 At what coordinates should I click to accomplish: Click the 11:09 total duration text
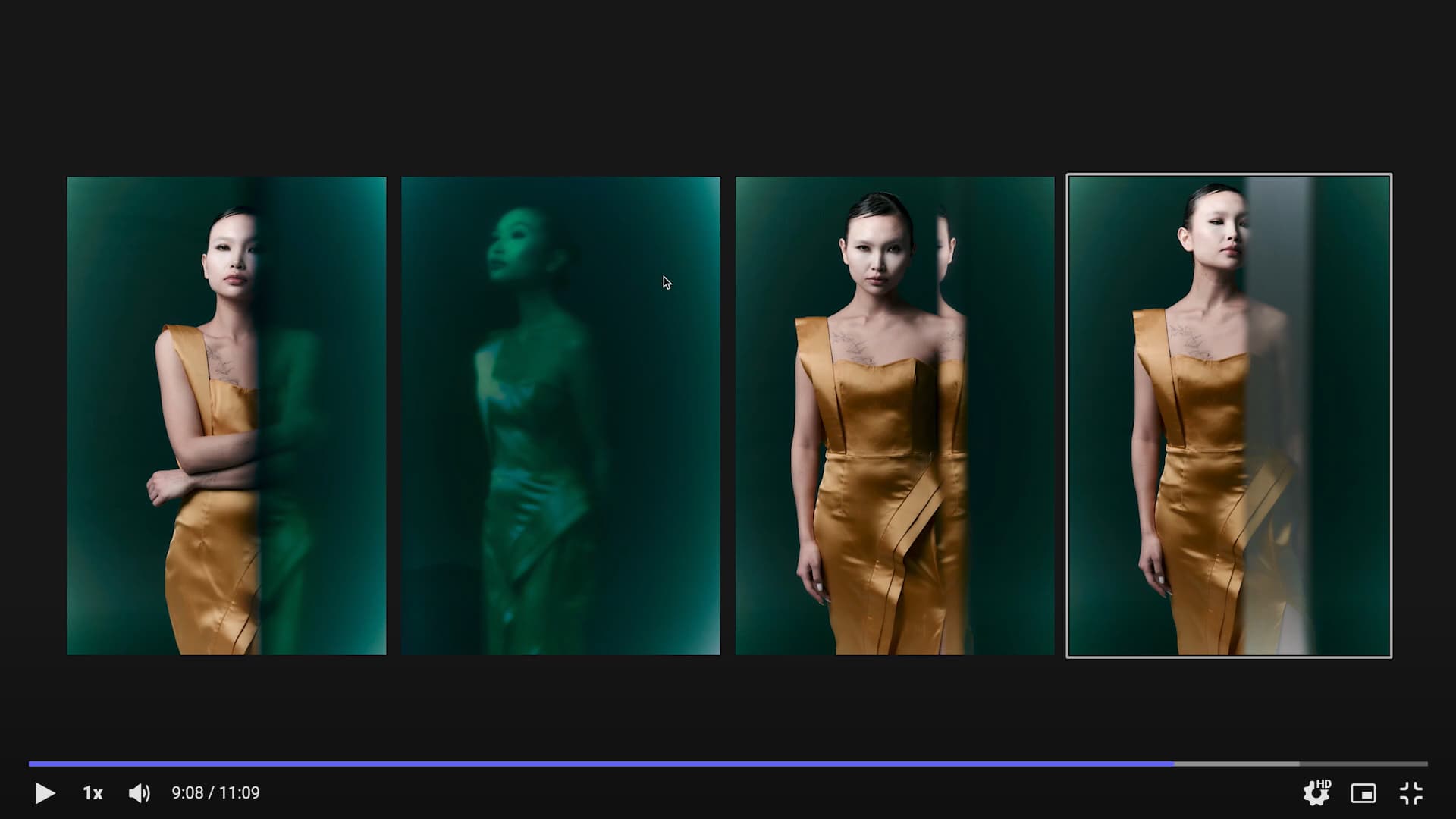pos(240,793)
